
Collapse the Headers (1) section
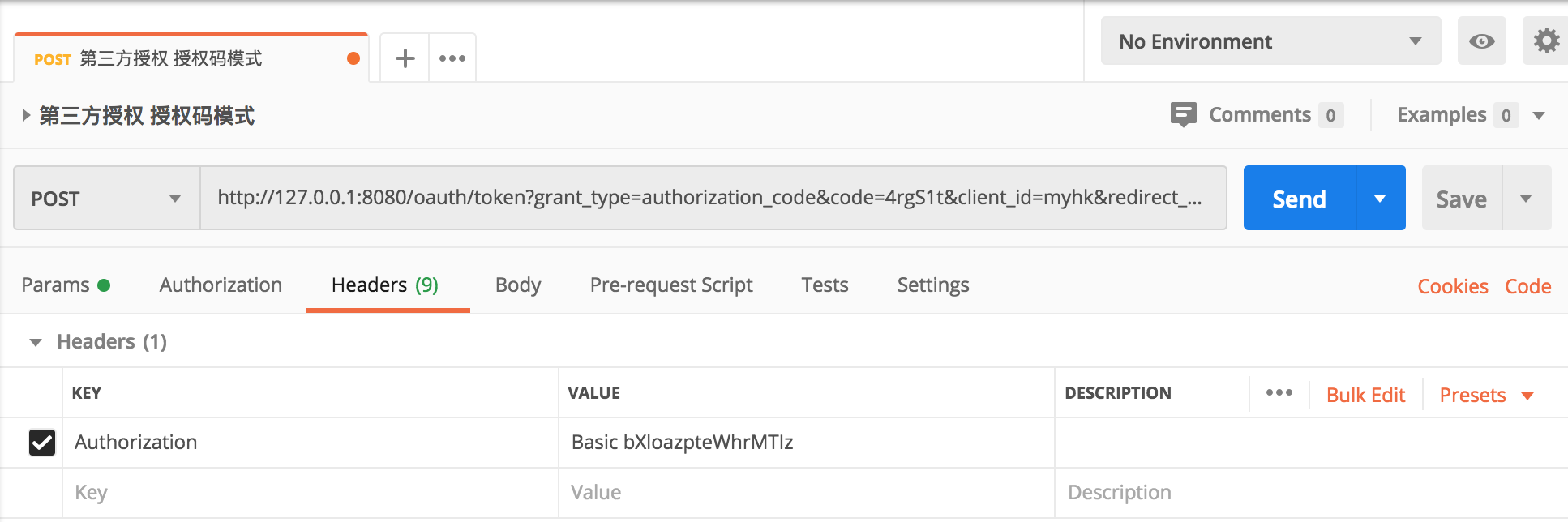36,342
